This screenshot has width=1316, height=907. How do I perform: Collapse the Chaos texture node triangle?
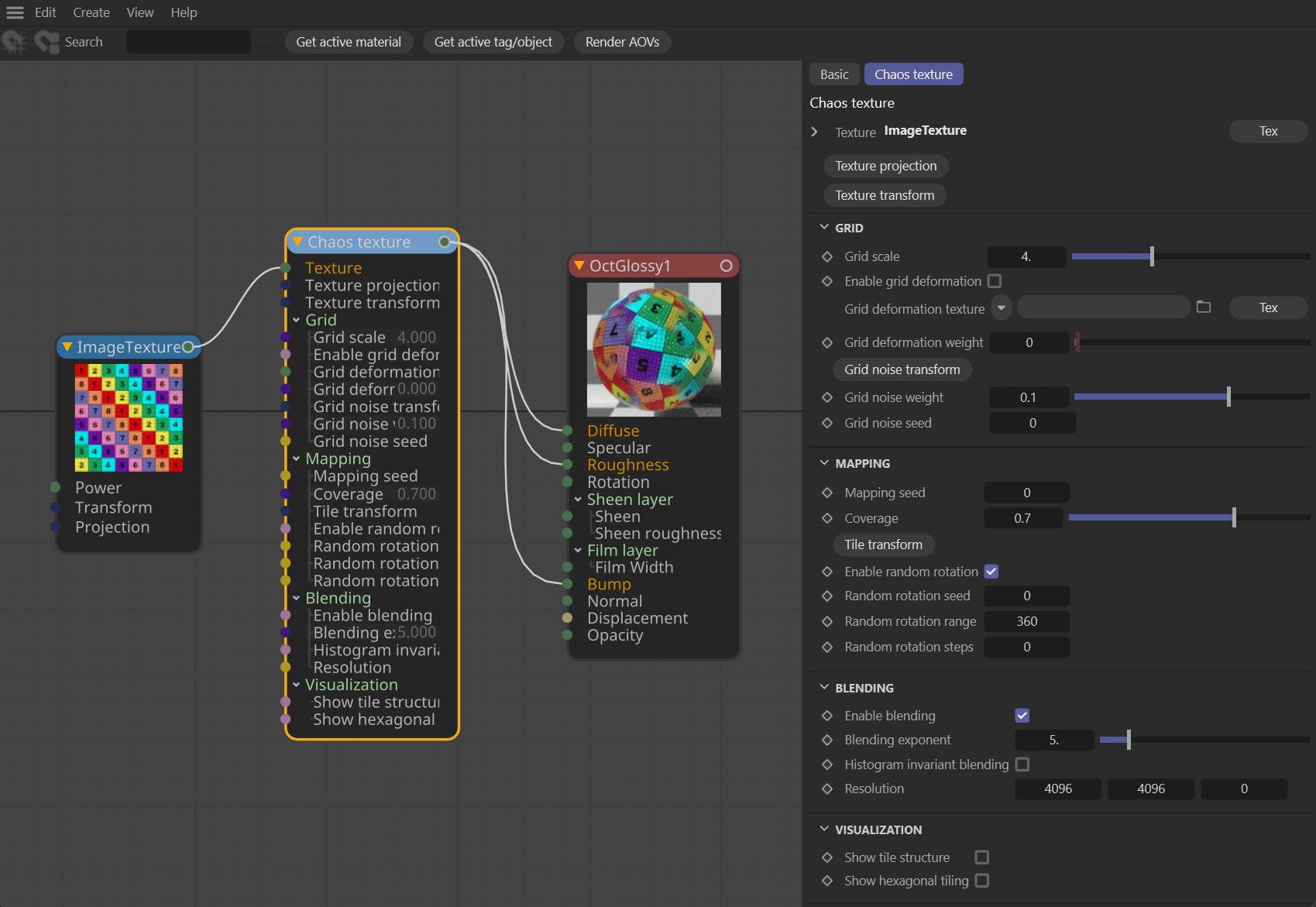click(297, 242)
